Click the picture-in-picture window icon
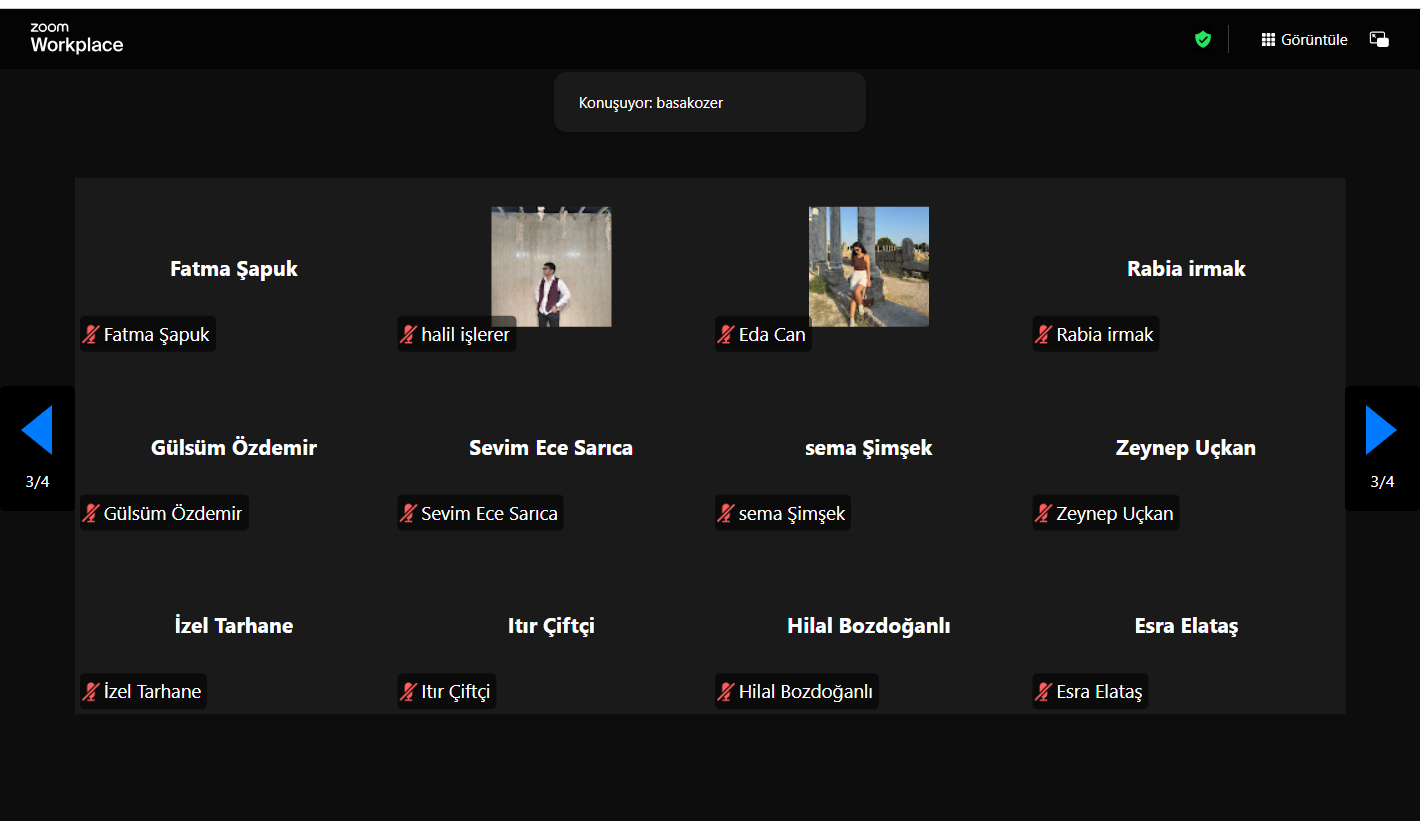1421x821 pixels. click(x=1379, y=40)
